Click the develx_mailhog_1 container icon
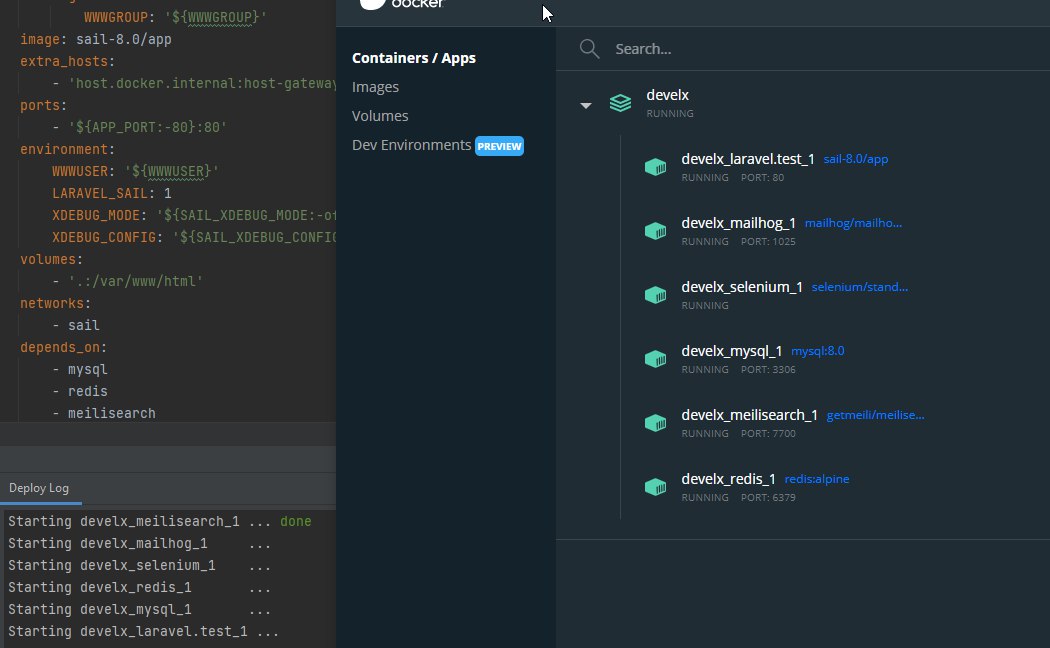The width and height of the screenshot is (1050, 648). 656,231
